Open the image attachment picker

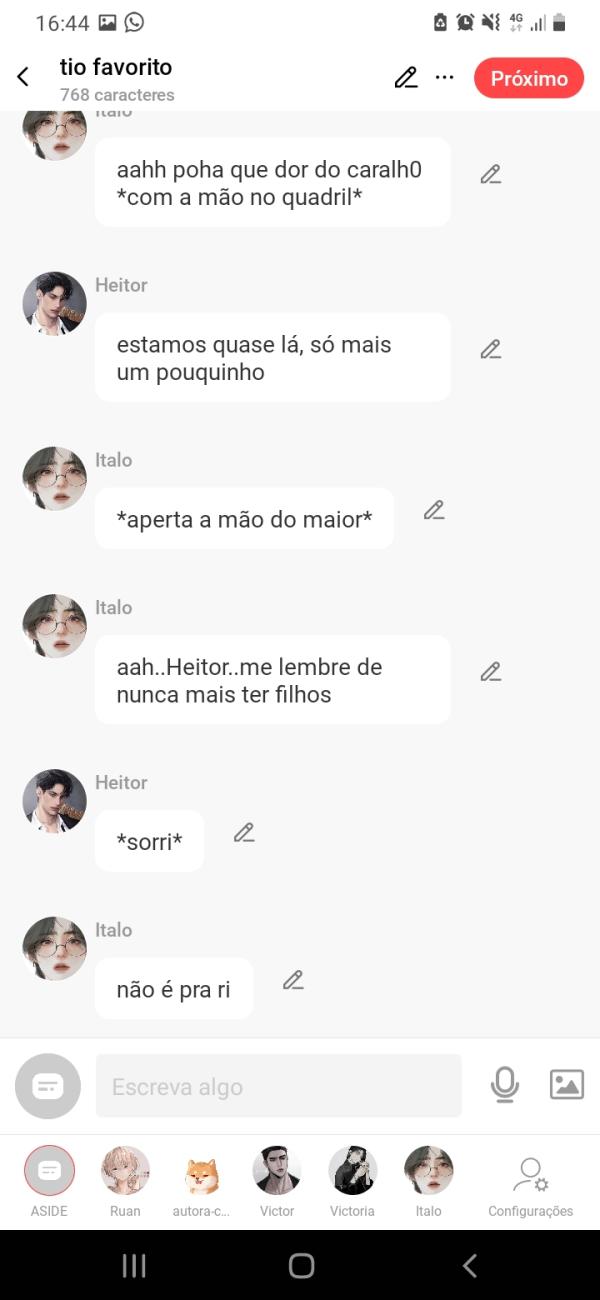click(x=566, y=1085)
